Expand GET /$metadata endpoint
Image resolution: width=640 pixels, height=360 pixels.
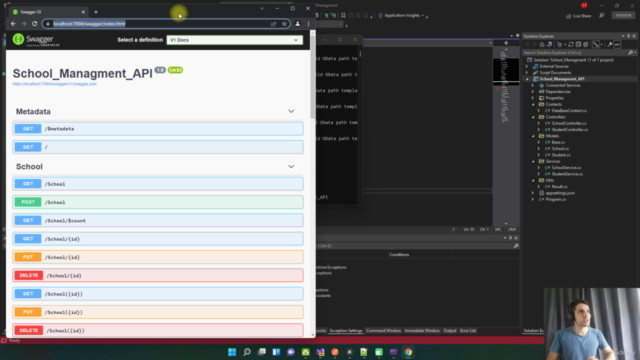coord(158,129)
